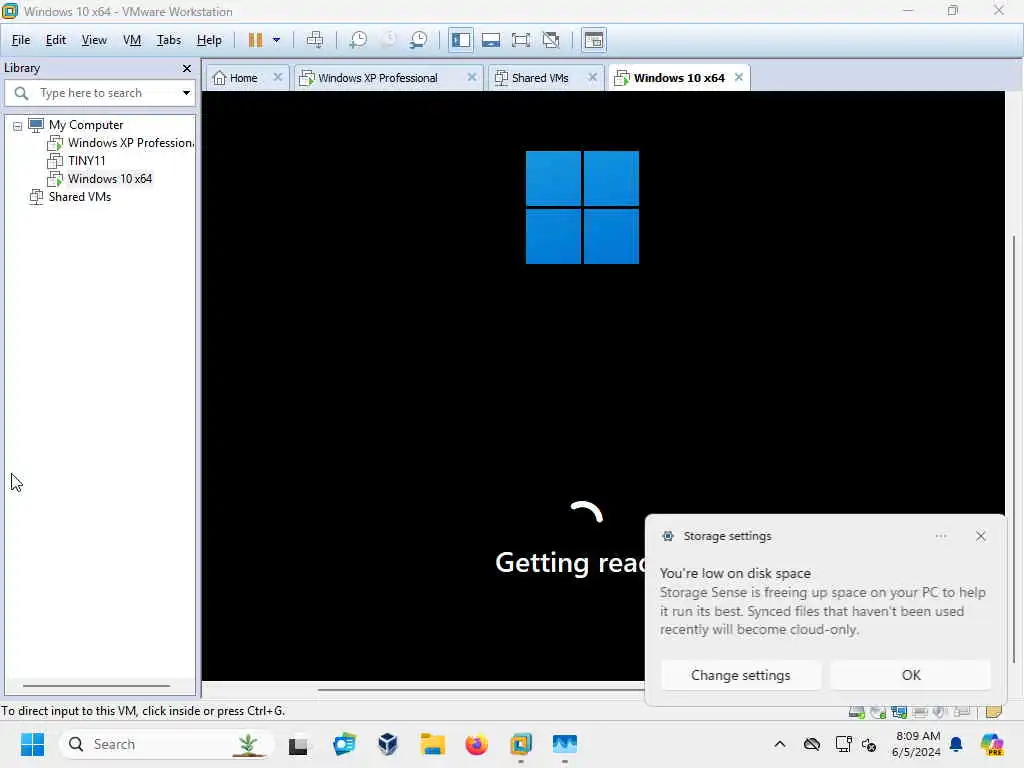Click the Storage settings gear icon
Image resolution: width=1024 pixels, height=768 pixels.
(x=667, y=536)
